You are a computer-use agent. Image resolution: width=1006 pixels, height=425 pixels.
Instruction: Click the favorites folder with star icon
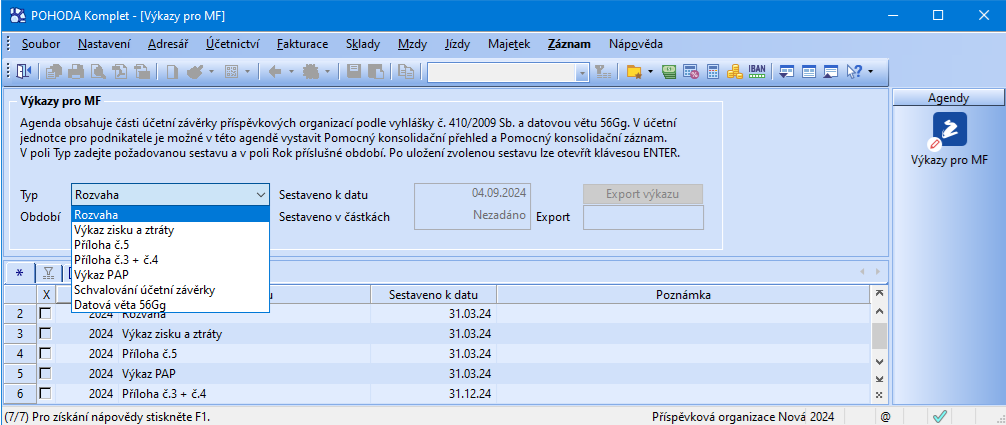634,71
